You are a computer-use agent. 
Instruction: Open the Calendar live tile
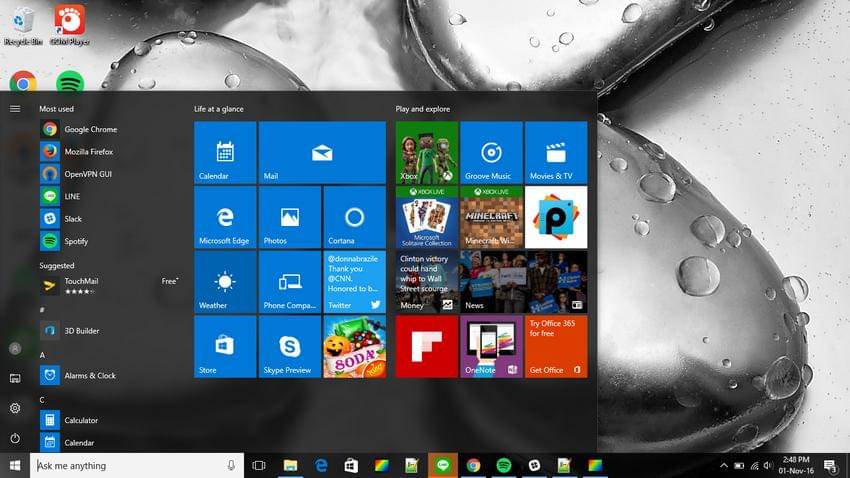click(x=225, y=152)
